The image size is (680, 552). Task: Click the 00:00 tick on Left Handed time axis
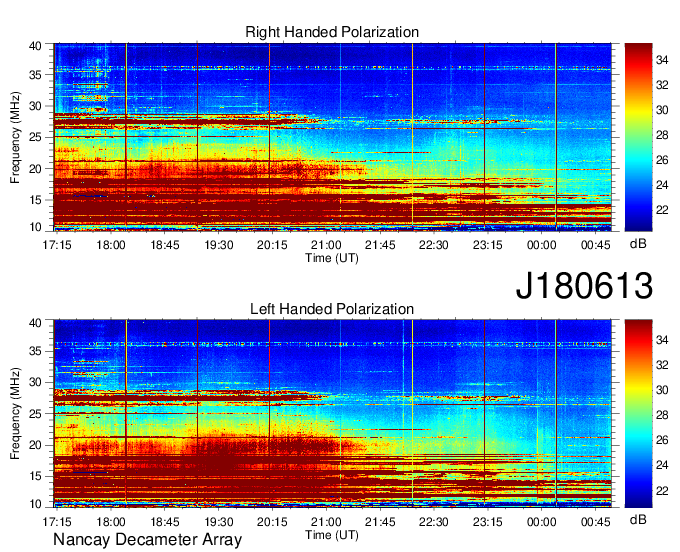click(541, 522)
